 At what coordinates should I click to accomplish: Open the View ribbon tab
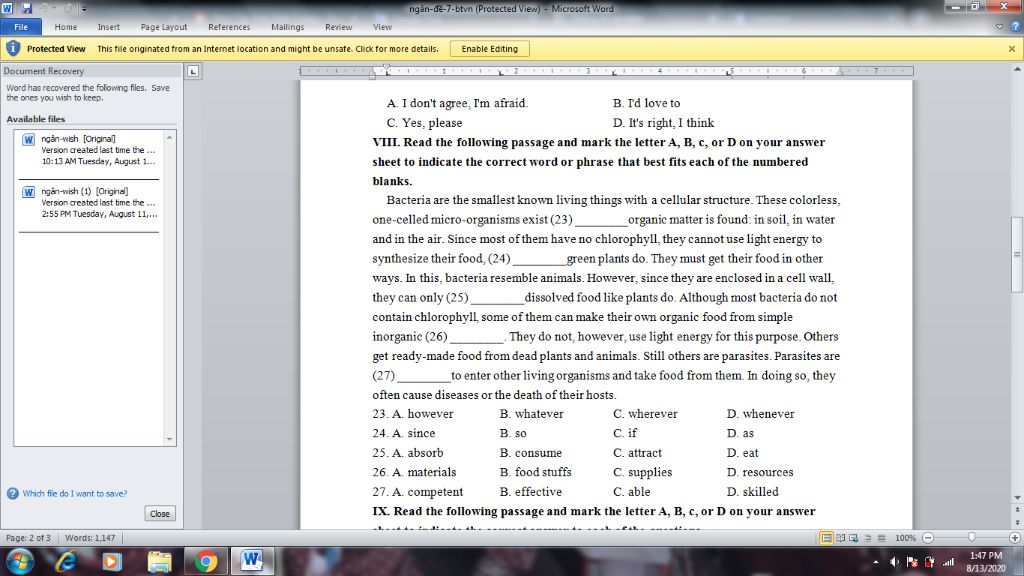(382, 27)
